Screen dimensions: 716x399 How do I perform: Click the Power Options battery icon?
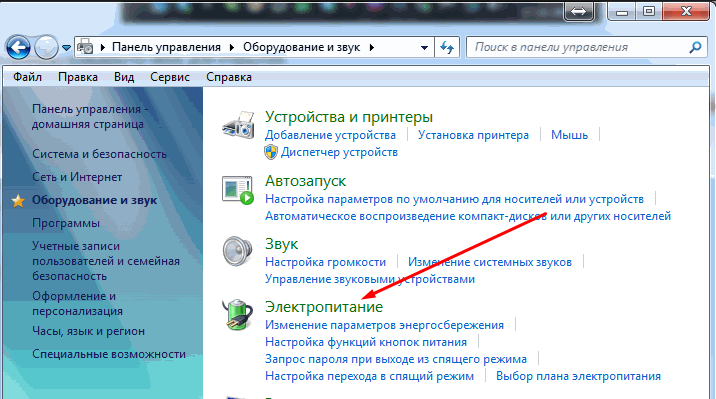[x=237, y=314]
